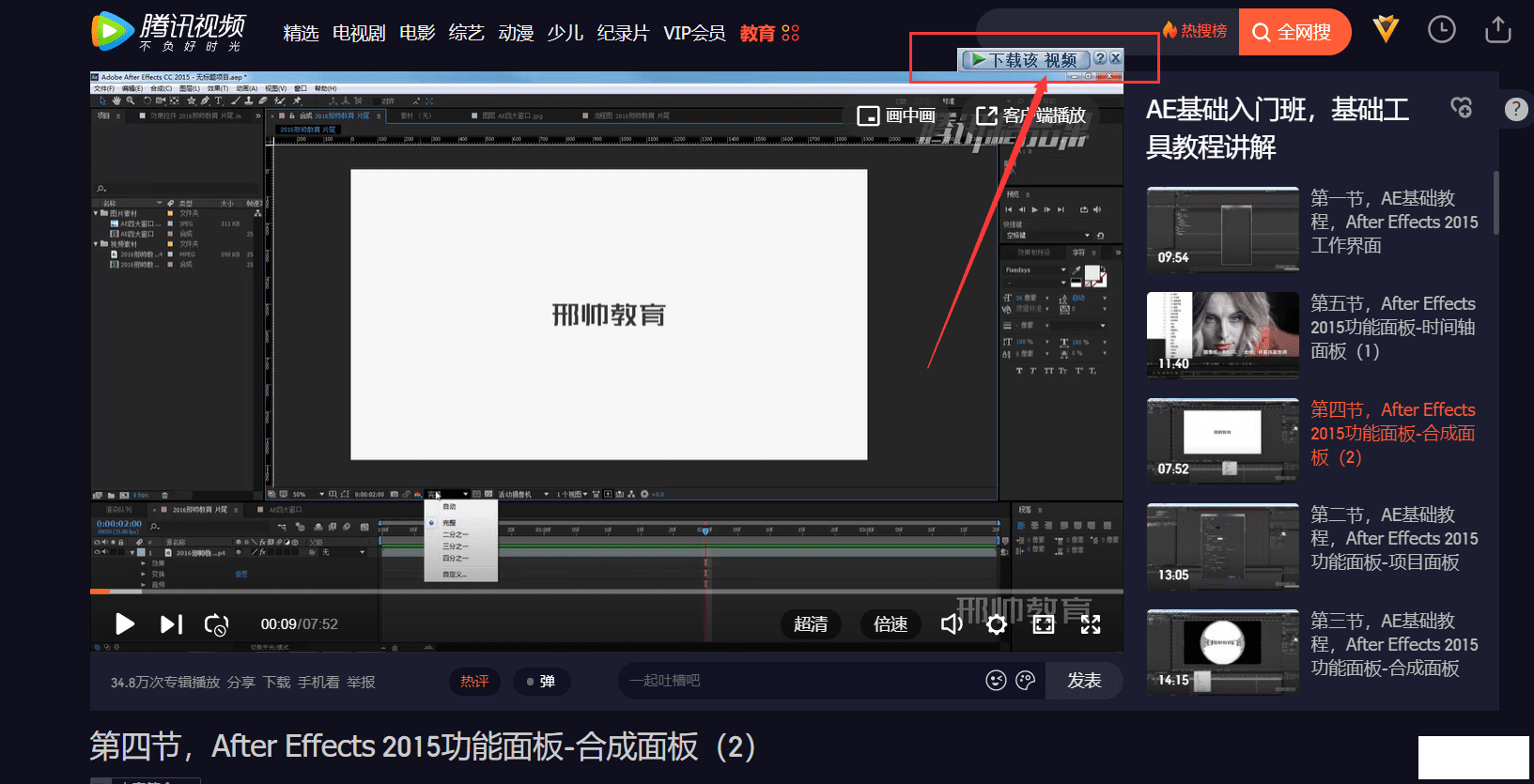
Task: Click the 发表 post button
Action: [1084, 681]
